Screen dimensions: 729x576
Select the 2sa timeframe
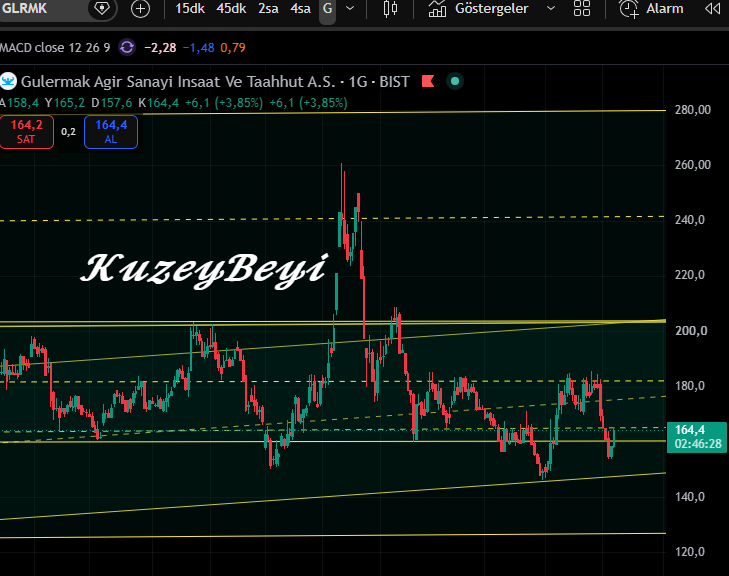coord(268,8)
